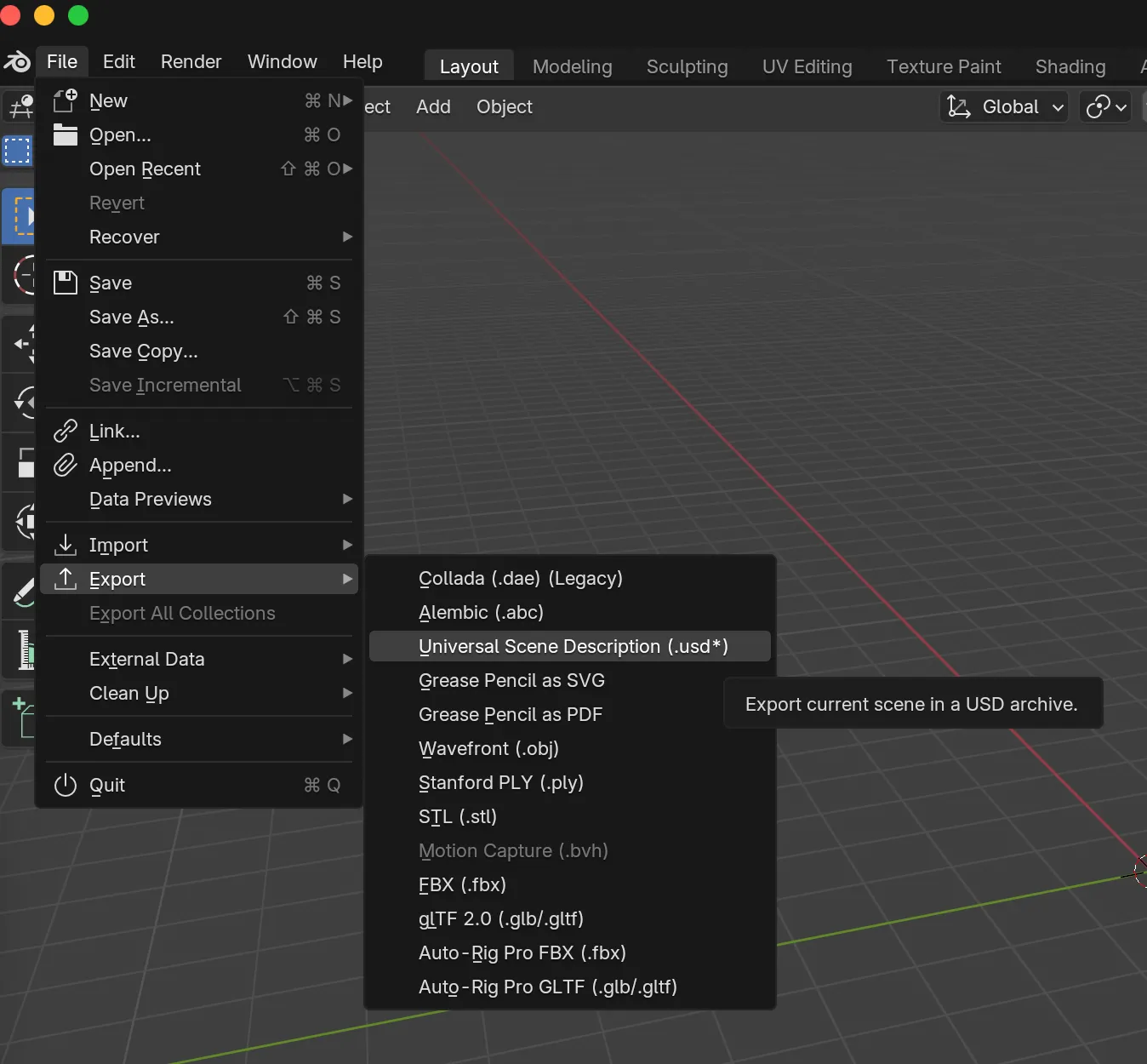Image resolution: width=1147 pixels, height=1064 pixels.
Task: Open the Render menu
Action: point(191,61)
